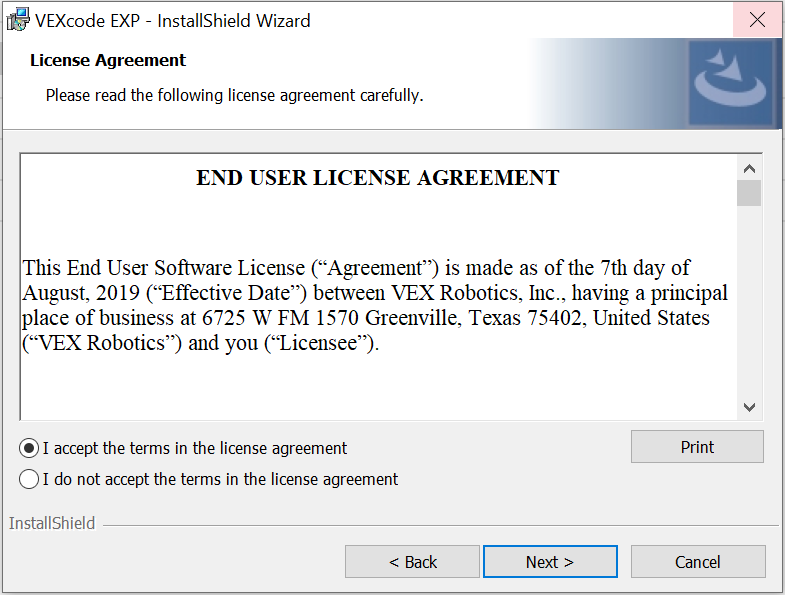Cancel the installation
Image resolution: width=785 pixels, height=595 pixels.
tap(697, 561)
